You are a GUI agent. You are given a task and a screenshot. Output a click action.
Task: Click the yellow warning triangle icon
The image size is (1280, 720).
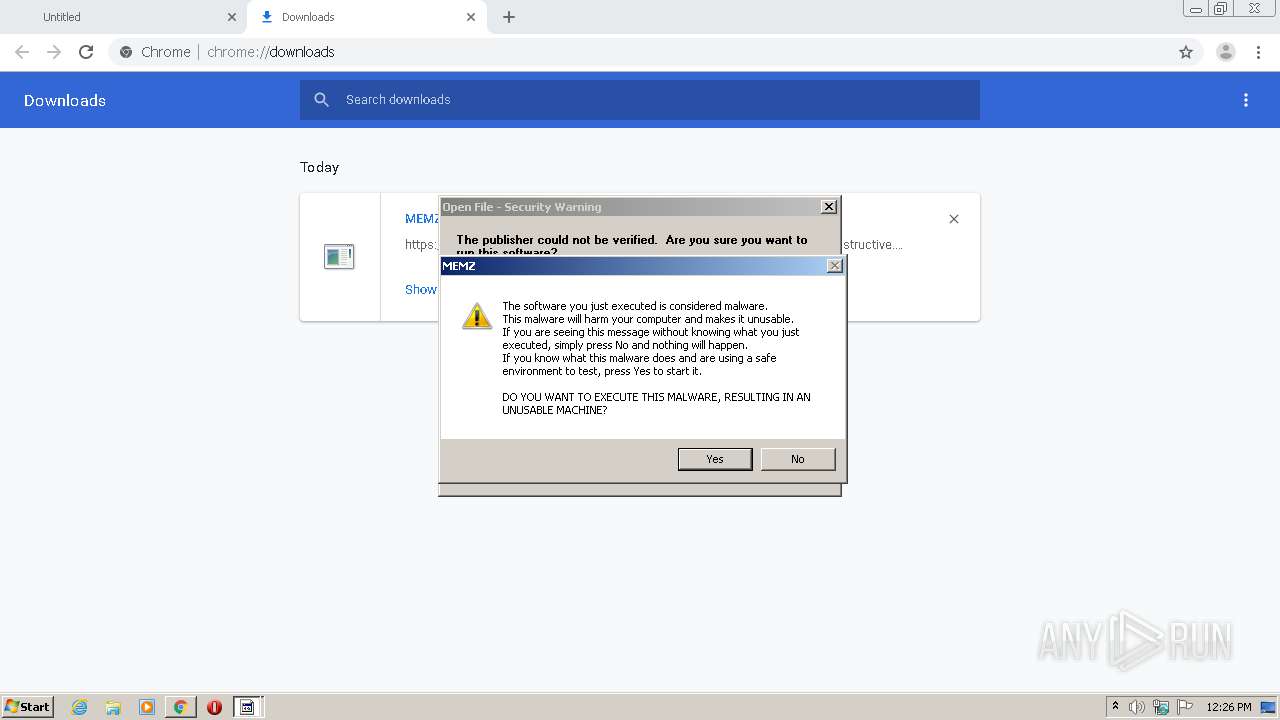pos(477,316)
